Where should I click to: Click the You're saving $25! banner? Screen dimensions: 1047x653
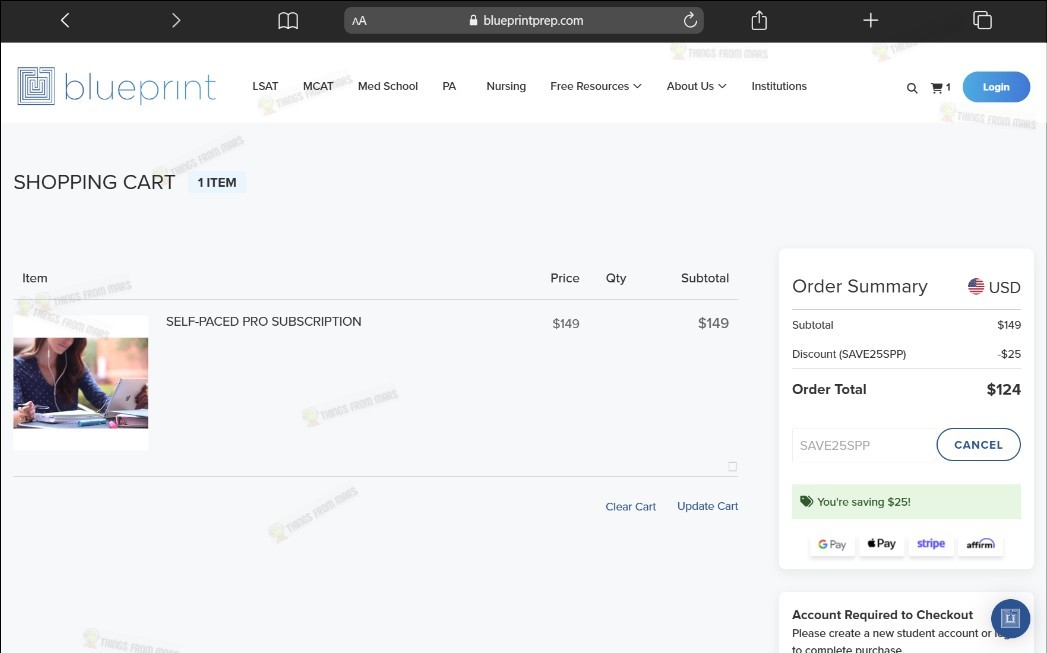tap(906, 501)
